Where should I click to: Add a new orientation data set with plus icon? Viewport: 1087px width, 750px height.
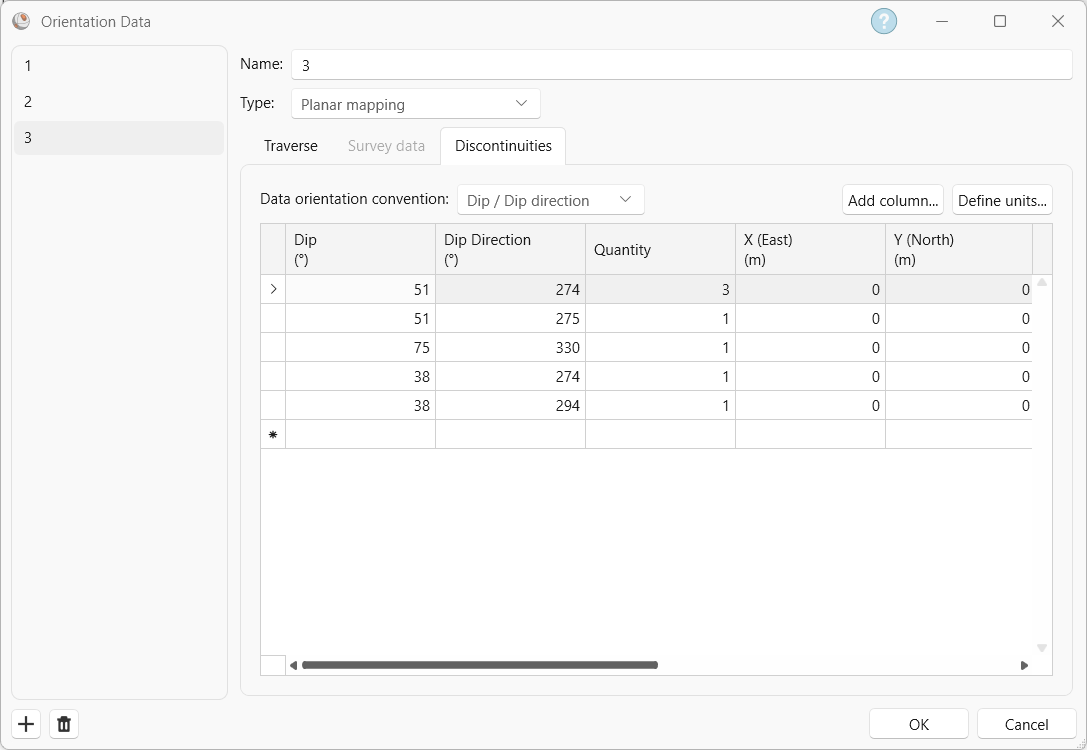(x=25, y=723)
